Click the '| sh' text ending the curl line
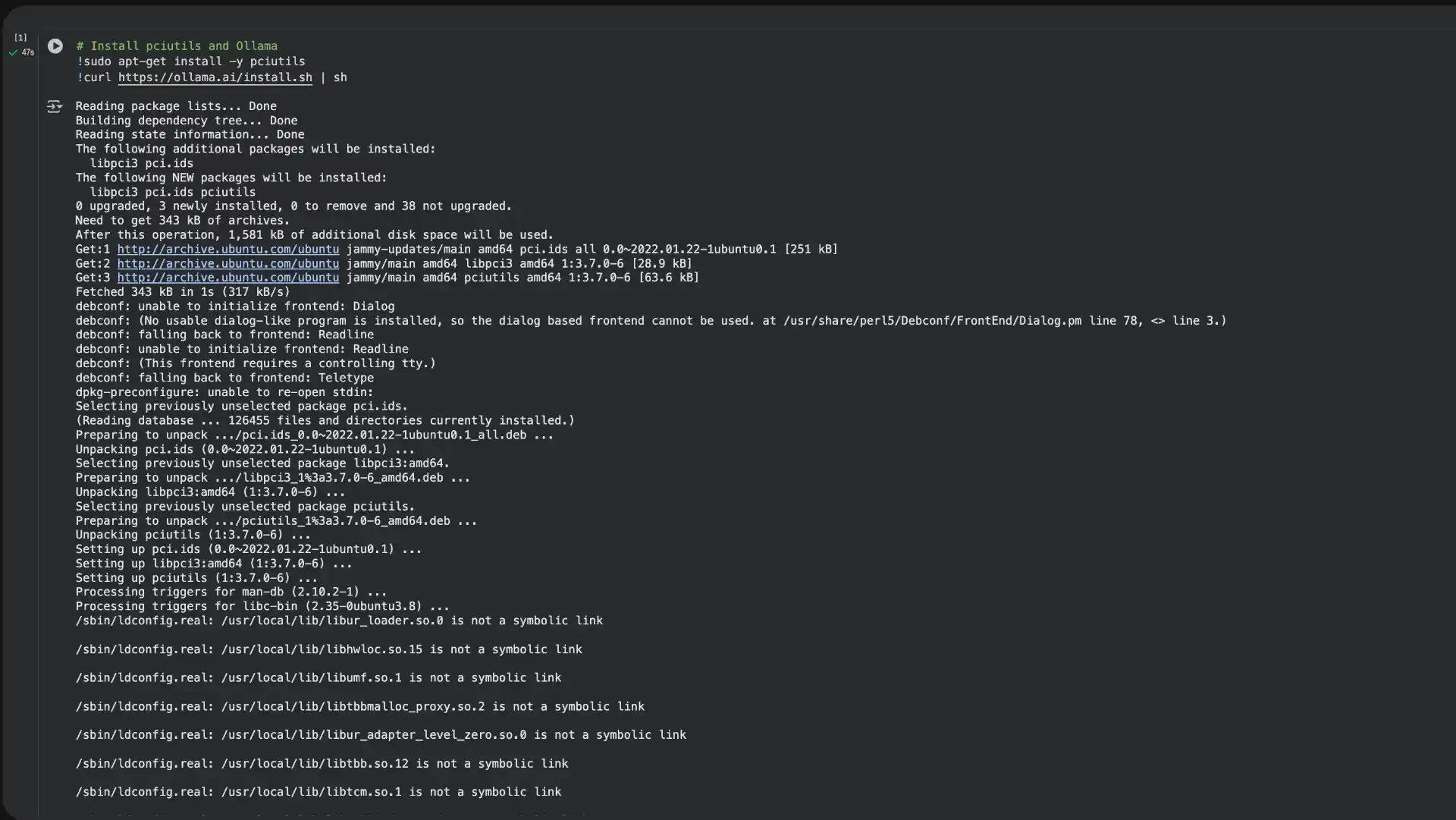This screenshot has width=1456, height=820. [x=334, y=77]
